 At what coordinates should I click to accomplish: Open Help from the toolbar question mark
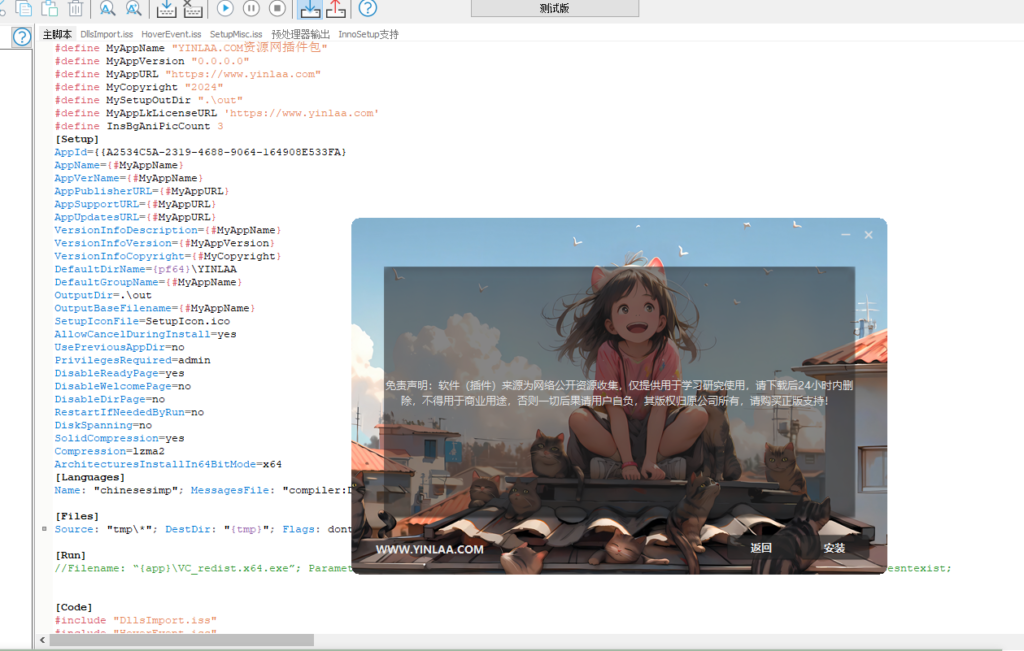click(x=368, y=9)
